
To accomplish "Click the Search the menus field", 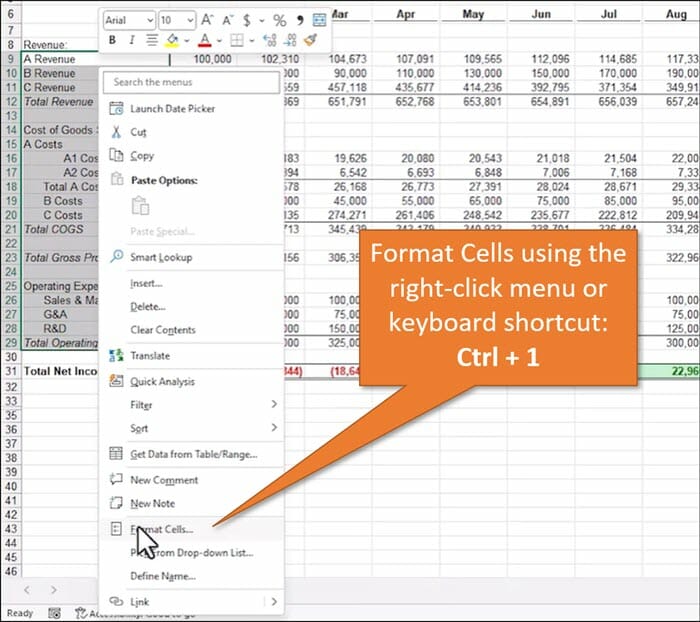I will click(192, 82).
